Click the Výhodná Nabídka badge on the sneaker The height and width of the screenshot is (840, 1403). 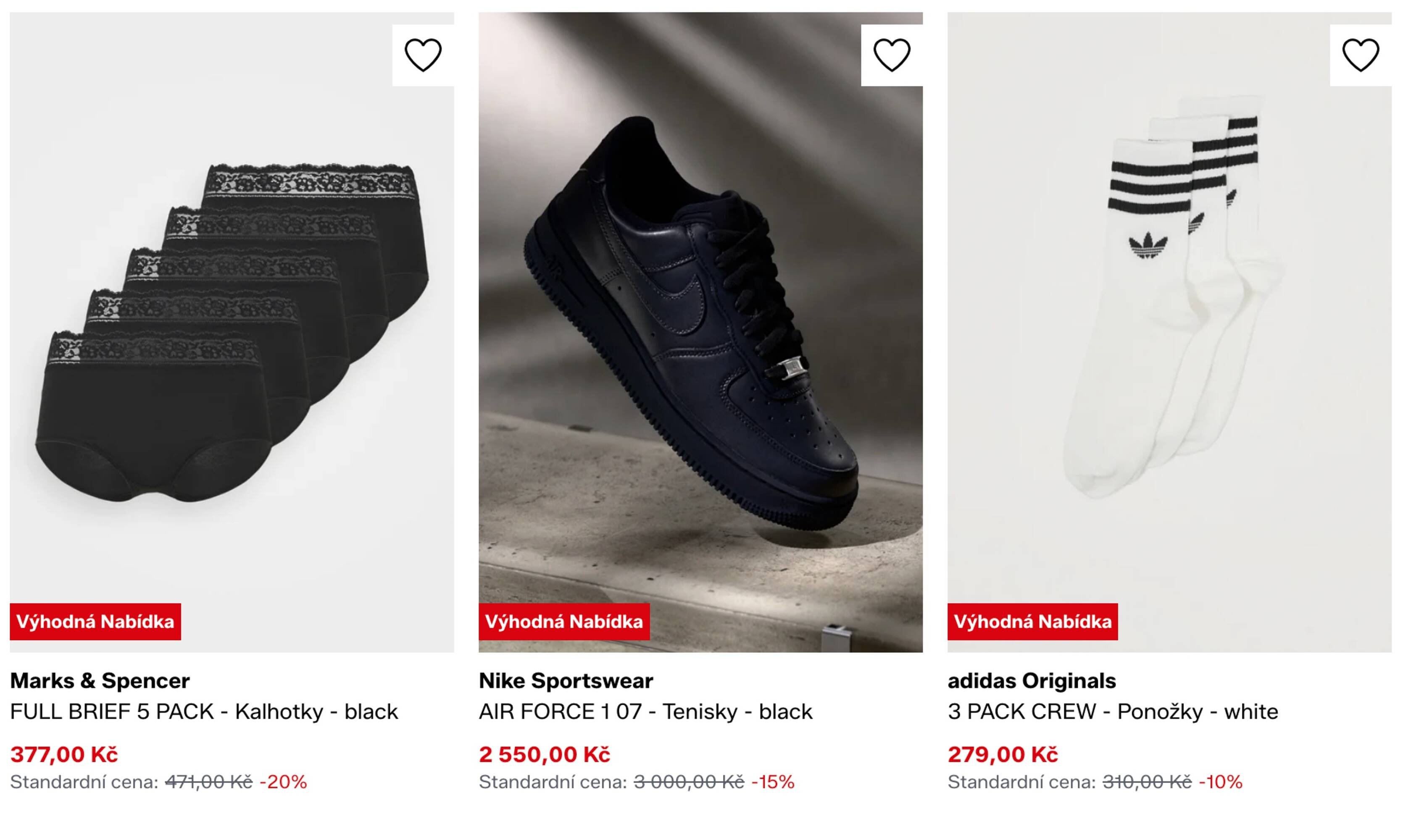click(565, 621)
